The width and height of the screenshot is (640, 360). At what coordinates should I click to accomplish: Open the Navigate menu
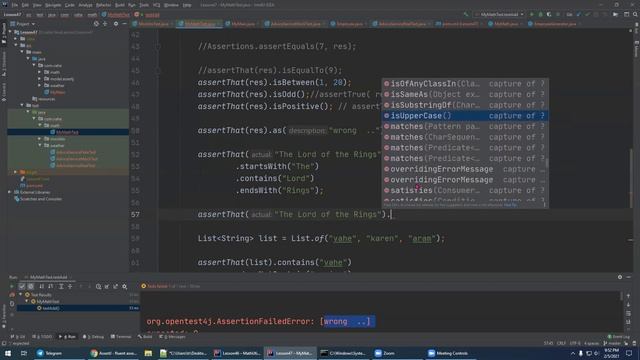click(53, 5)
